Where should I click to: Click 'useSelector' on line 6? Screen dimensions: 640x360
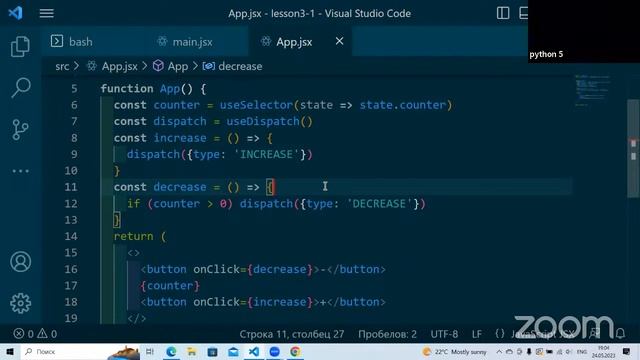point(256,105)
